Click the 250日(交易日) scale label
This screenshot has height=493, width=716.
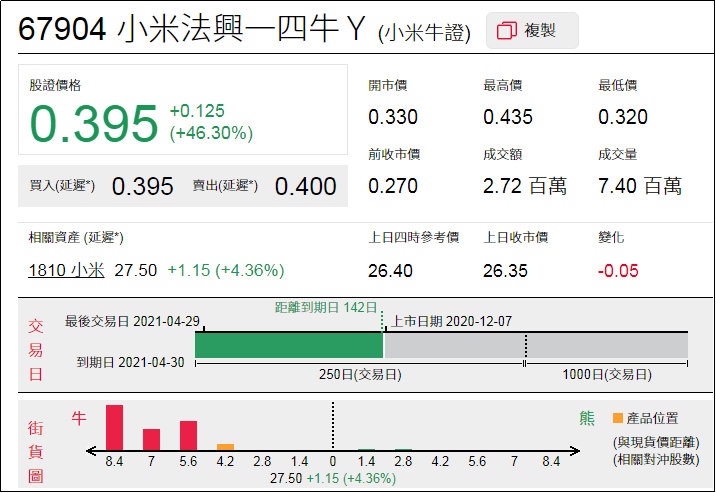pos(360,375)
